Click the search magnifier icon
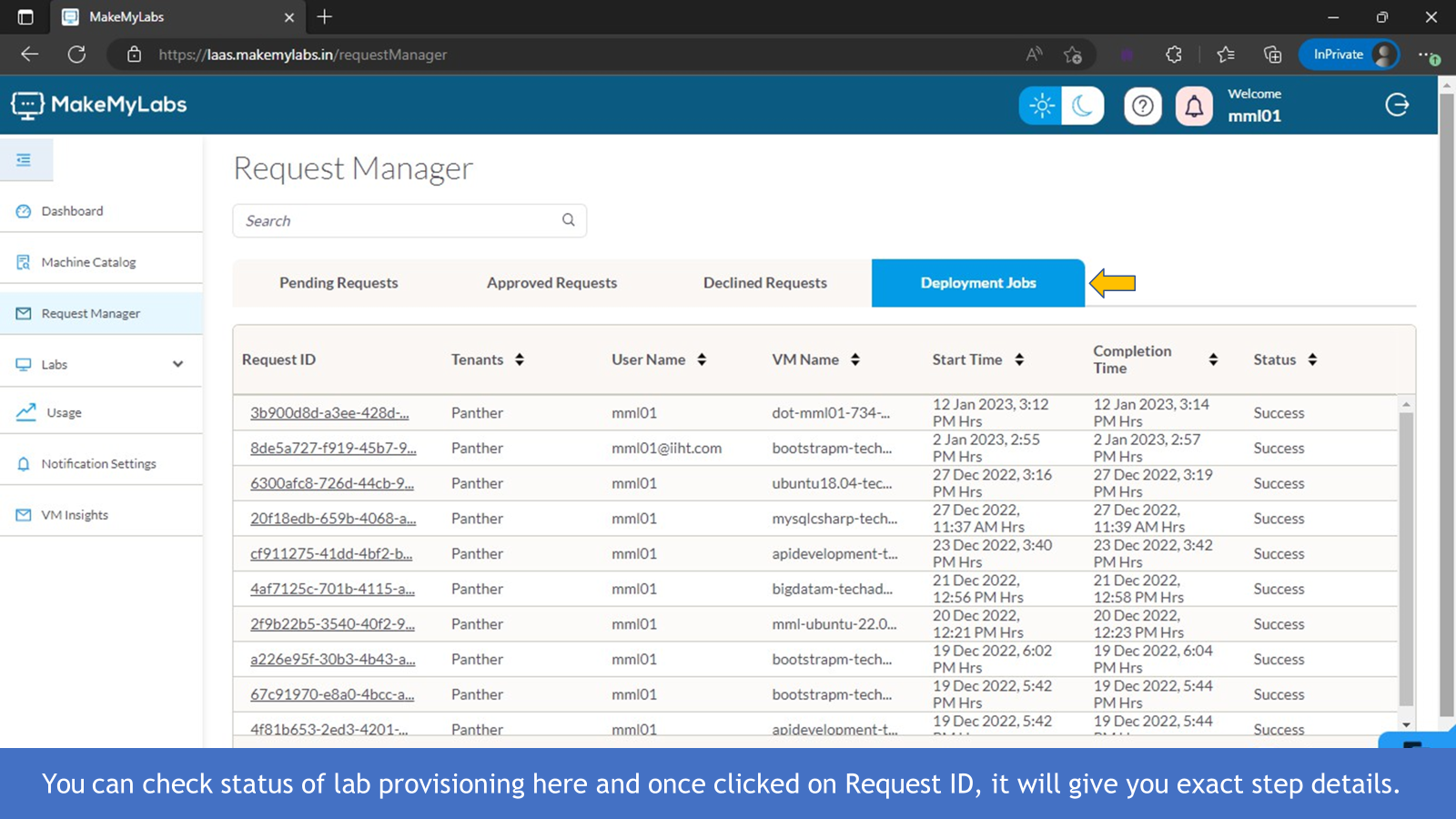This screenshot has width=1456, height=819. (569, 220)
